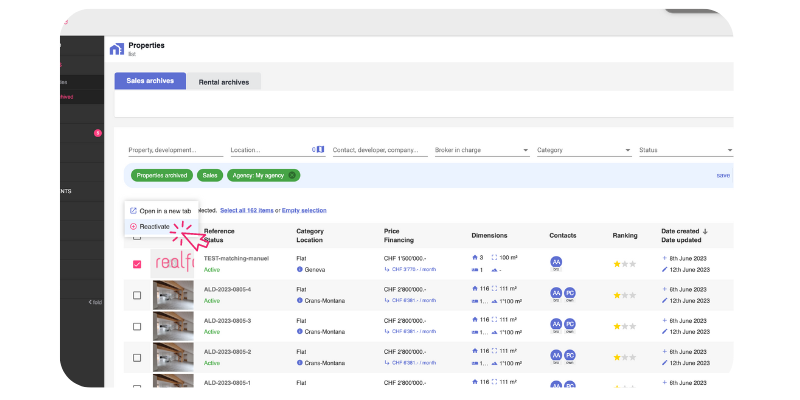Click the ALD-2023-0805-3 reference text
The image size is (800, 400).
pyautogui.click(x=228, y=320)
